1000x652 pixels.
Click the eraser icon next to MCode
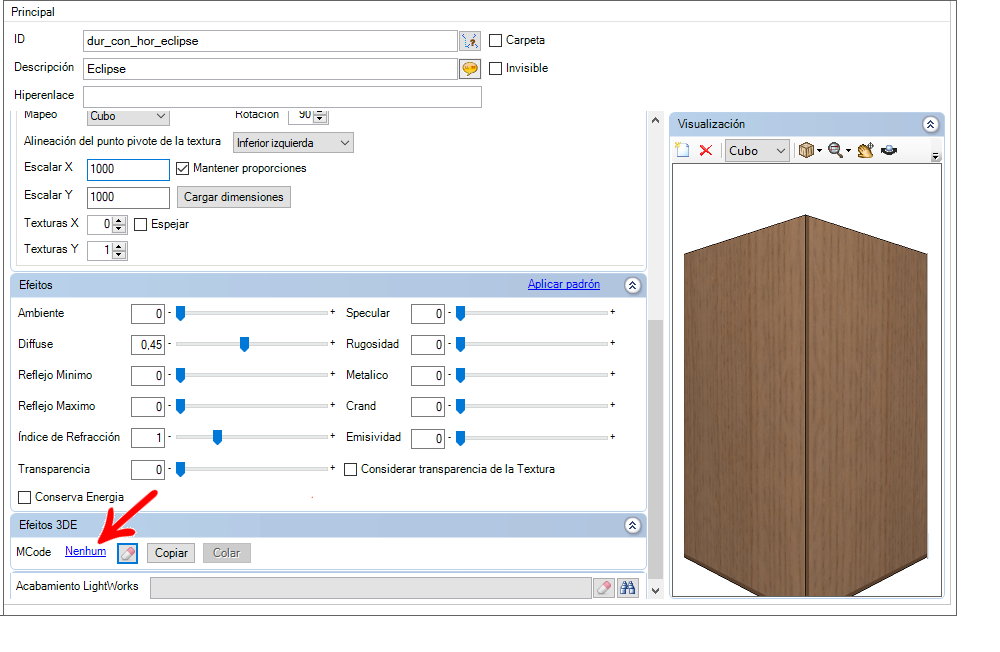(127, 553)
